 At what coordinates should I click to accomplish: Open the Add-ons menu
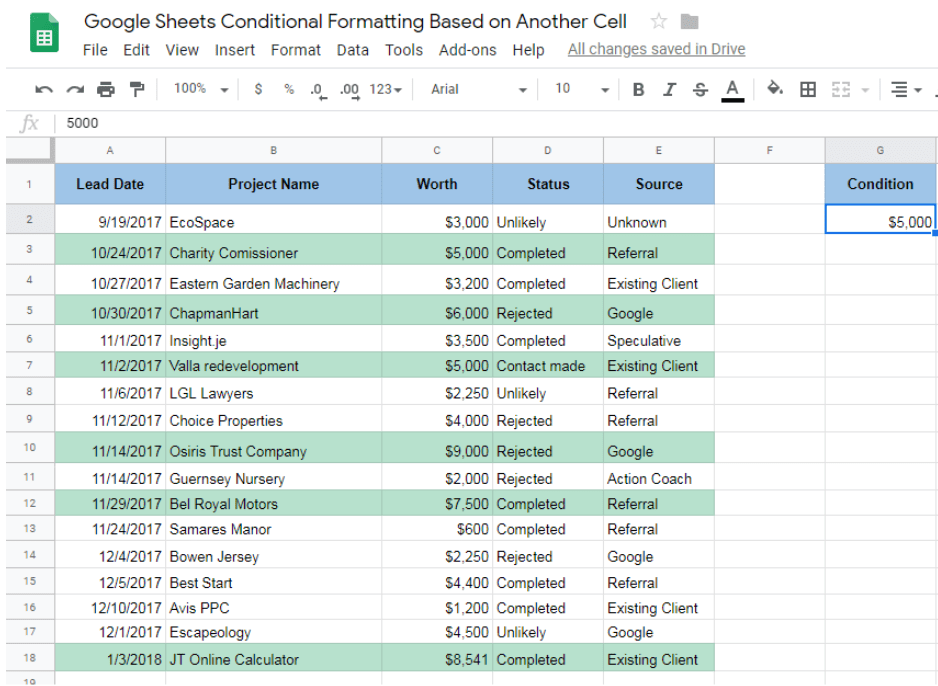(x=467, y=50)
